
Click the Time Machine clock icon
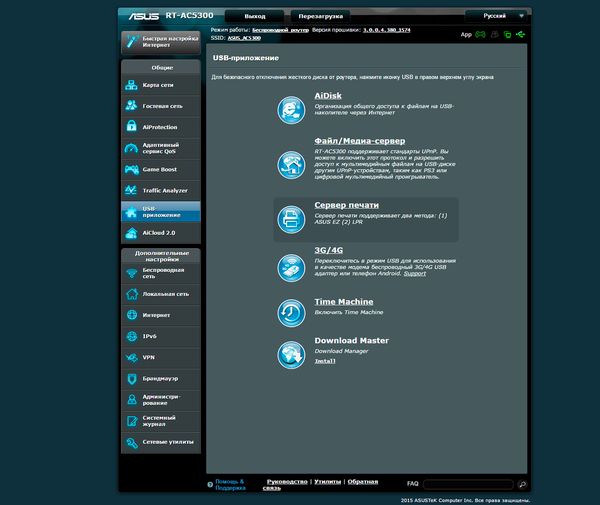[x=291, y=313]
